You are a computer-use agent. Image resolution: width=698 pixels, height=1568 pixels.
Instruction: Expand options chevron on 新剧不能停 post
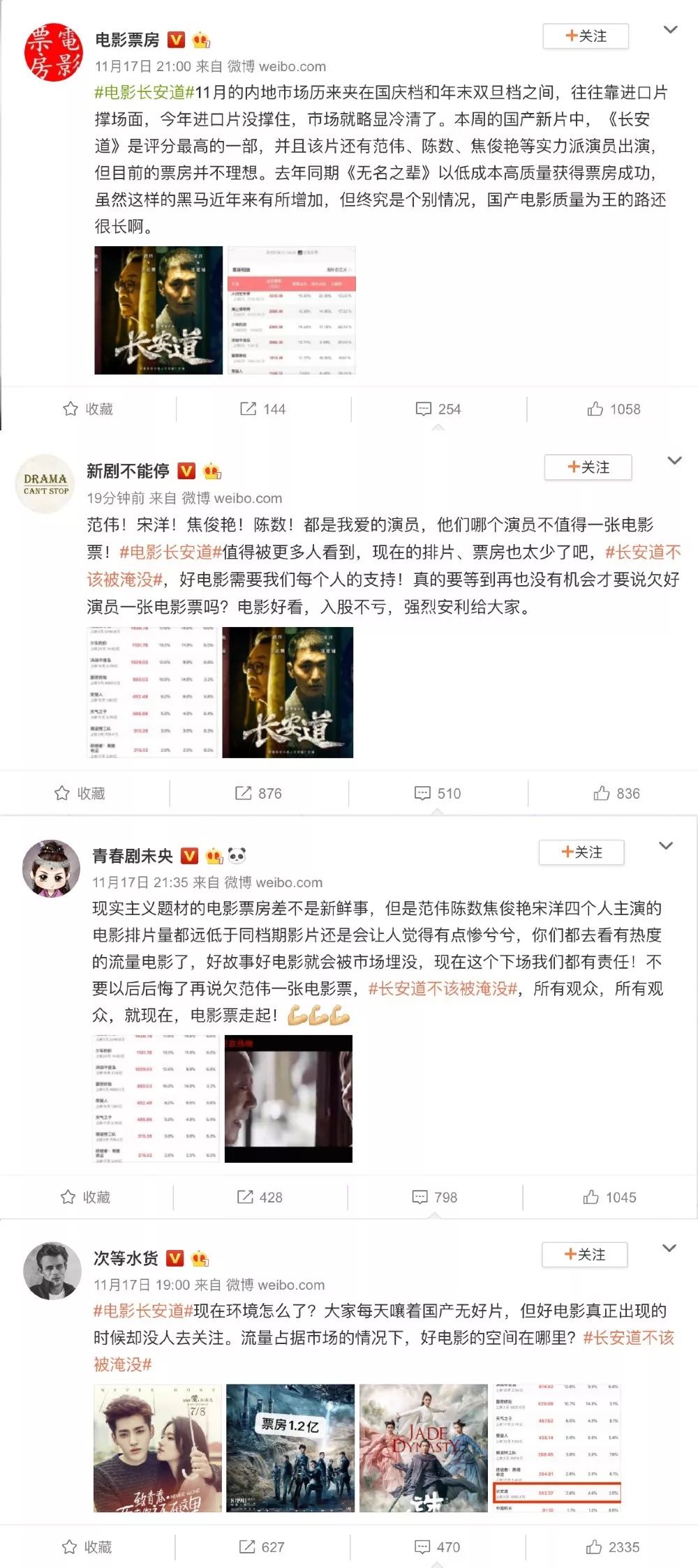tap(674, 460)
